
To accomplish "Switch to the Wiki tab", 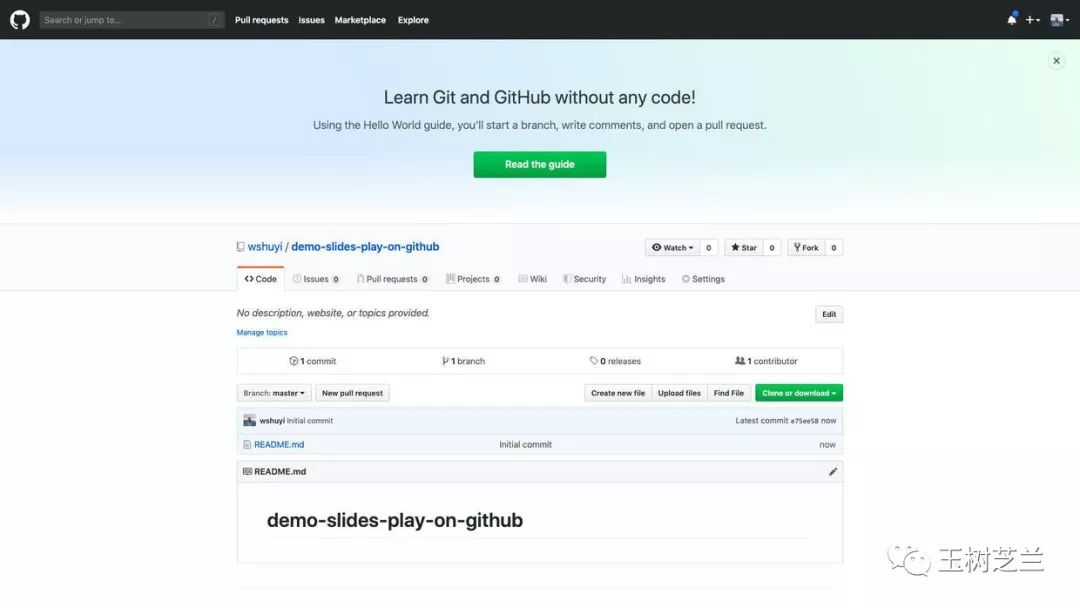I will pos(532,279).
